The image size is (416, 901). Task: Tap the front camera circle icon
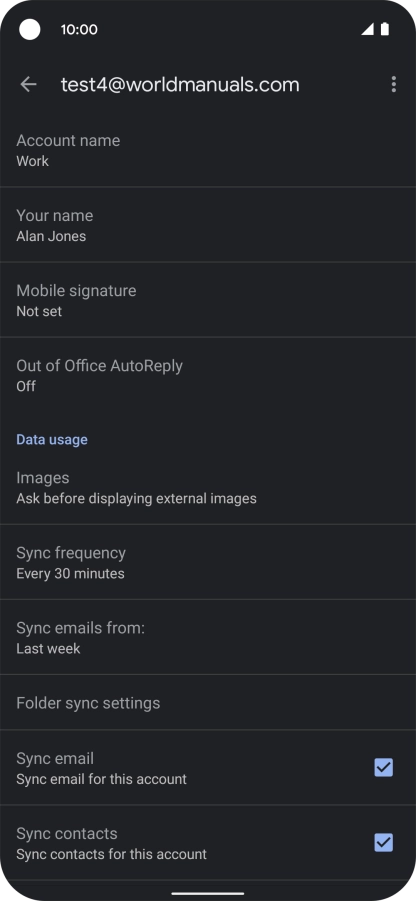coord(30,29)
